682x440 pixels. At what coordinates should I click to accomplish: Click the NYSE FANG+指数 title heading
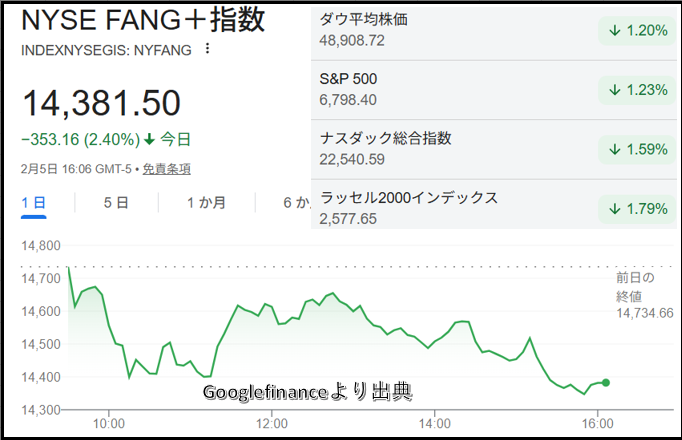[143, 21]
